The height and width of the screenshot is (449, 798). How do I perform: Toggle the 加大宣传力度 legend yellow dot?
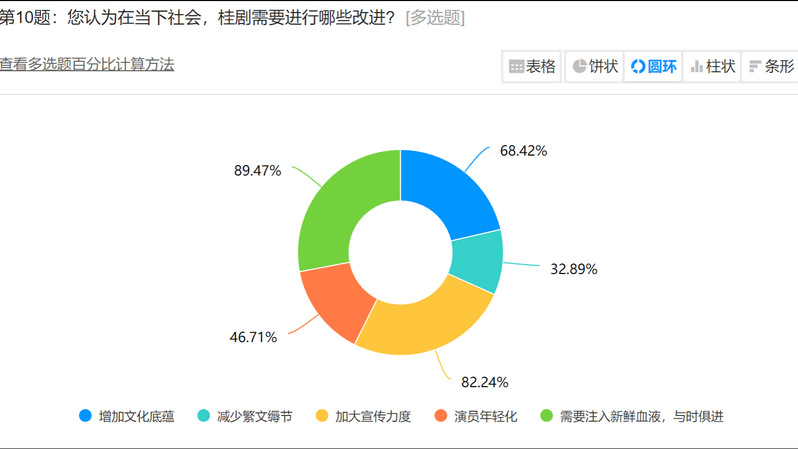point(322,415)
